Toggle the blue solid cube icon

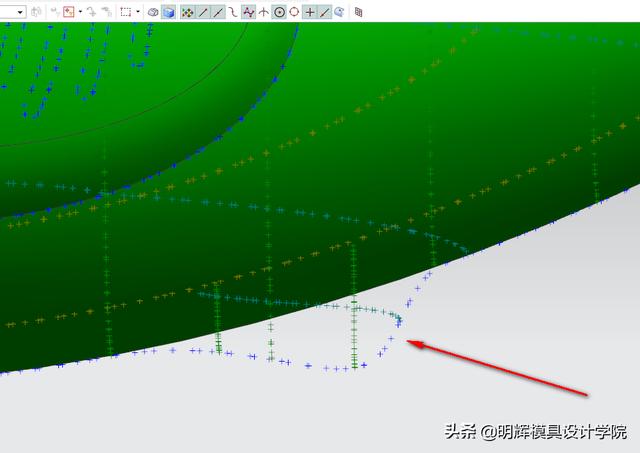point(169,12)
